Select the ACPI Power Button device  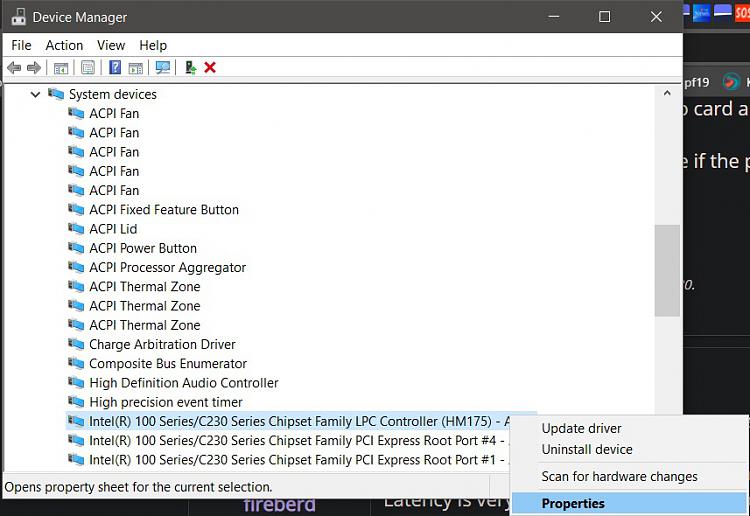pos(143,248)
